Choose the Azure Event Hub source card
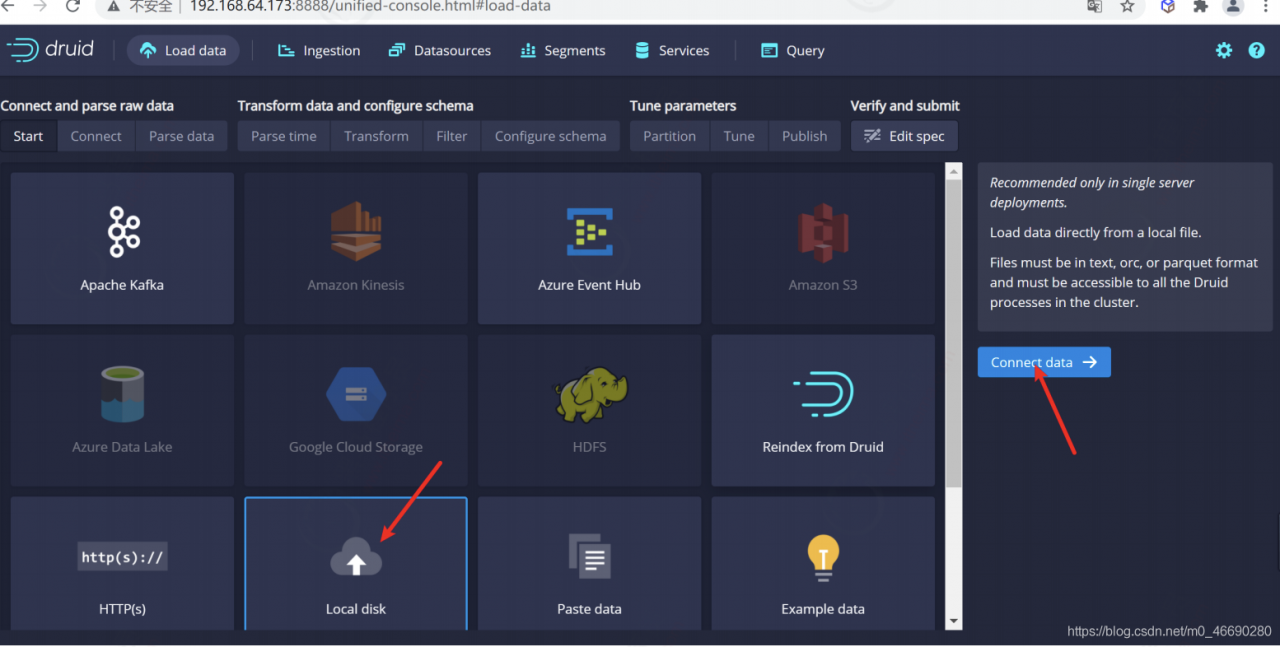Screen dimensions: 1280x647 [589, 248]
